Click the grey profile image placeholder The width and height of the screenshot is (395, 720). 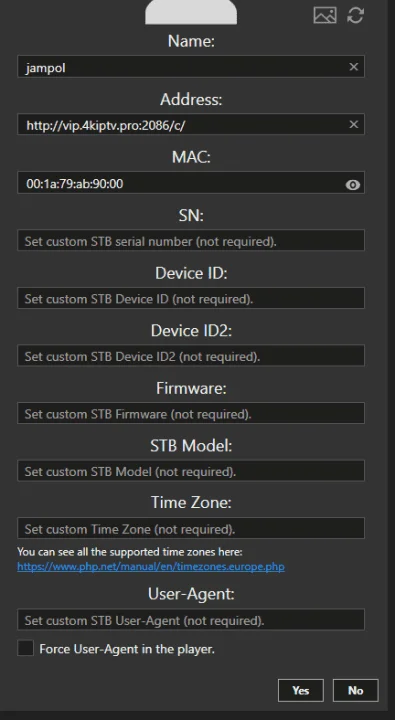click(x=191, y=12)
